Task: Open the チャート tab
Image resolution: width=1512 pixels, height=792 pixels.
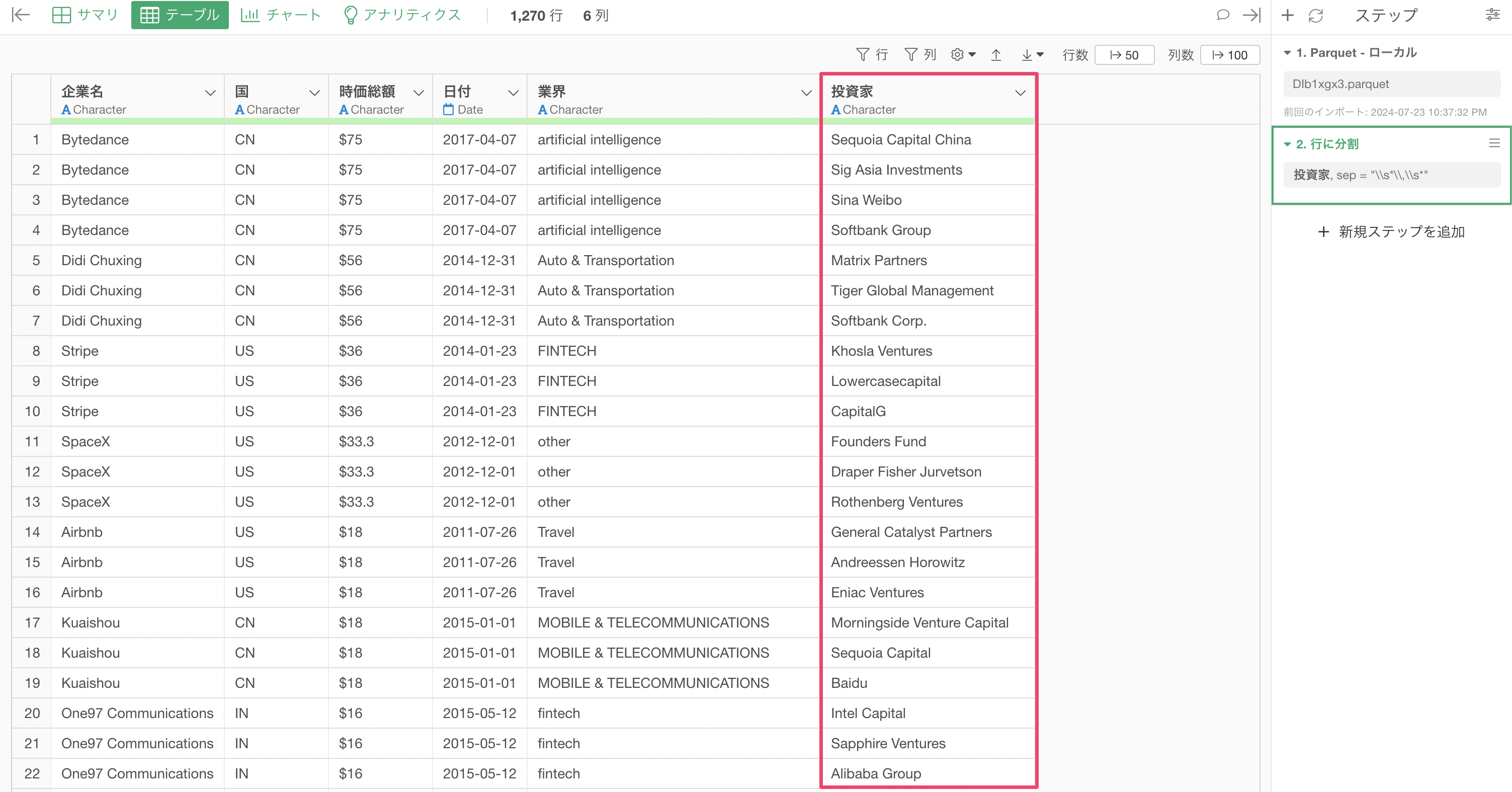Action: 281,15
